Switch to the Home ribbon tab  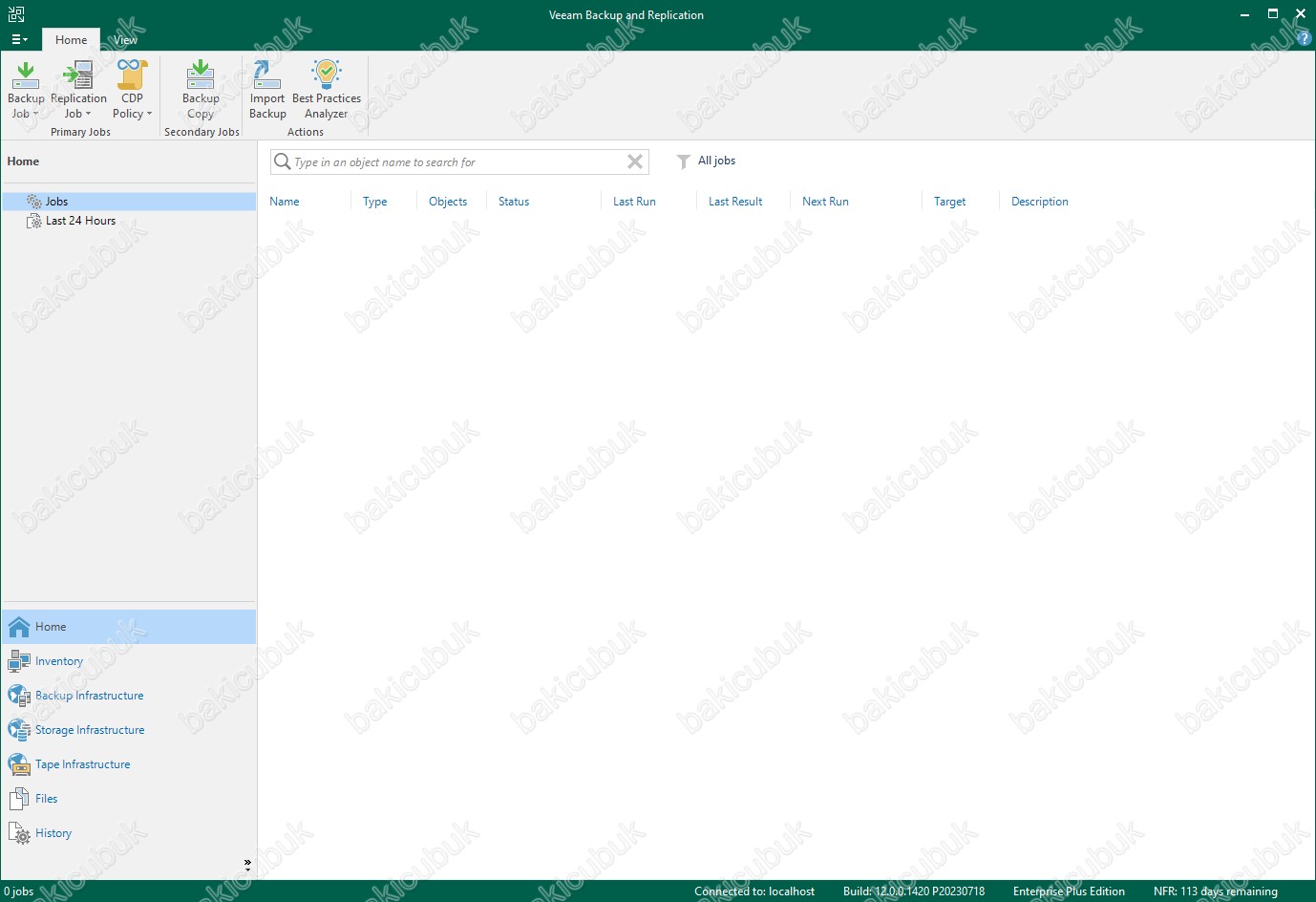(71, 40)
